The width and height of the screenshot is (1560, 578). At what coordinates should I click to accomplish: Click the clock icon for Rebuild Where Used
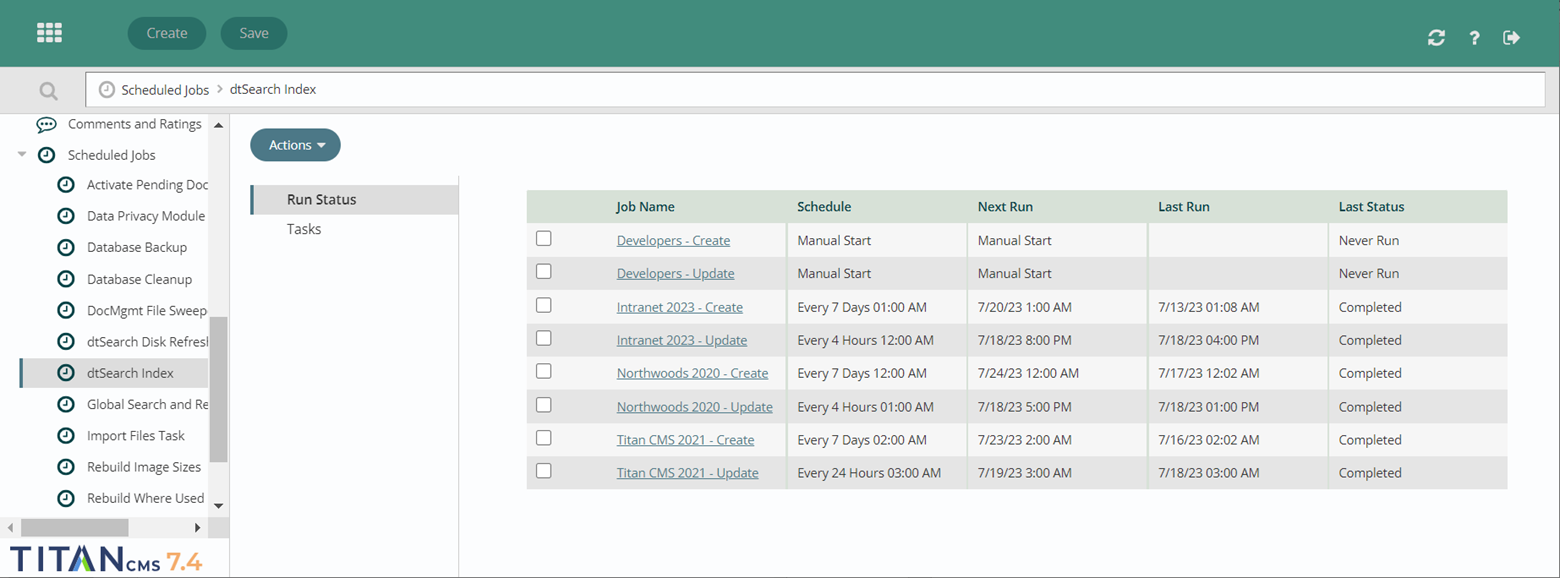66,498
